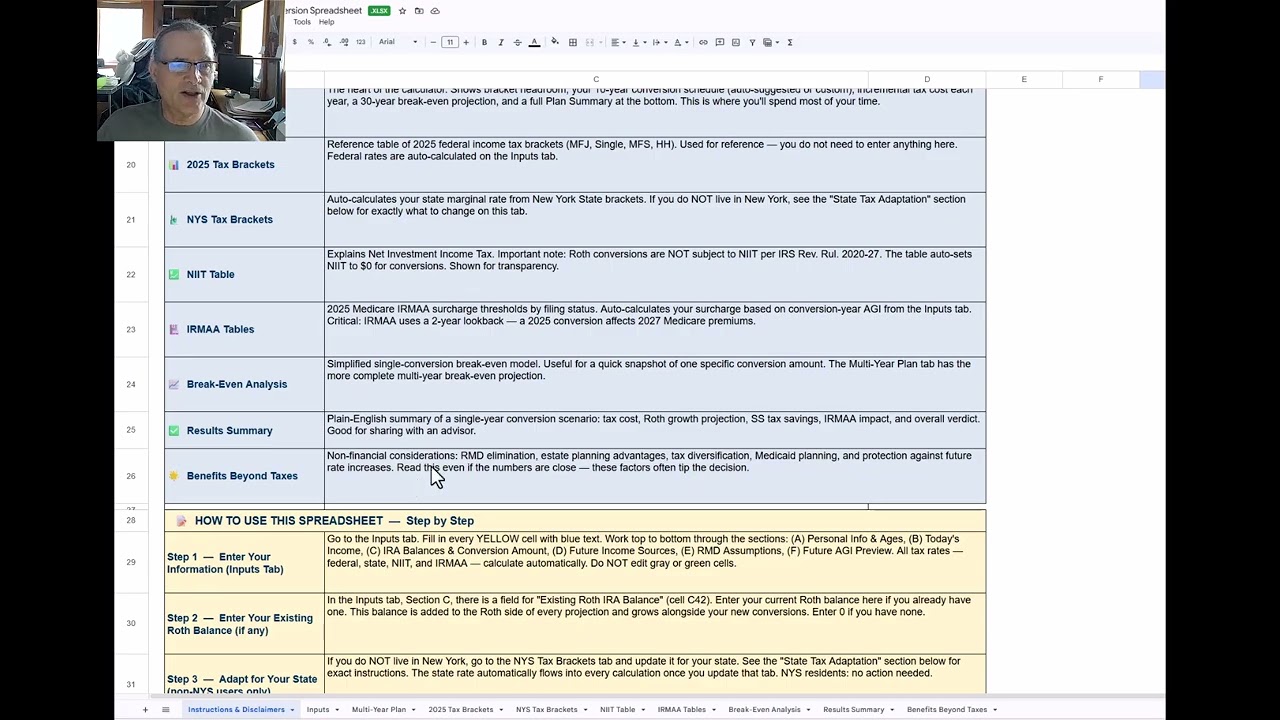Open the filter views dropdown
This screenshot has height=720, width=1280.
tap(770, 42)
